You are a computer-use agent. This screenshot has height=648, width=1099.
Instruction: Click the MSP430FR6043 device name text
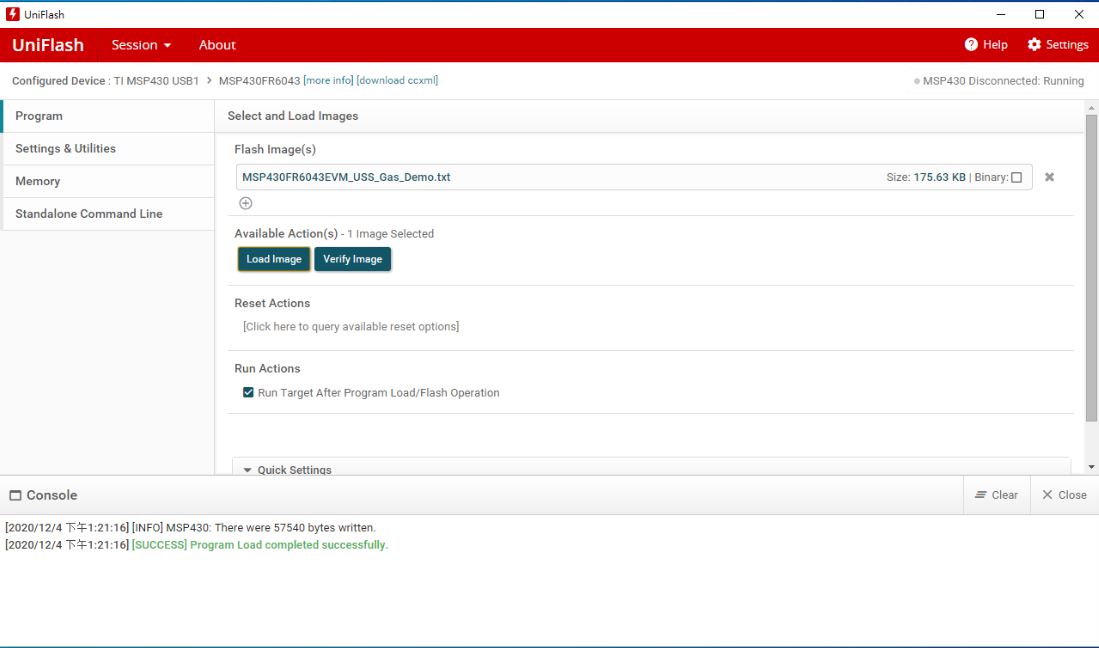coord(259,81)
